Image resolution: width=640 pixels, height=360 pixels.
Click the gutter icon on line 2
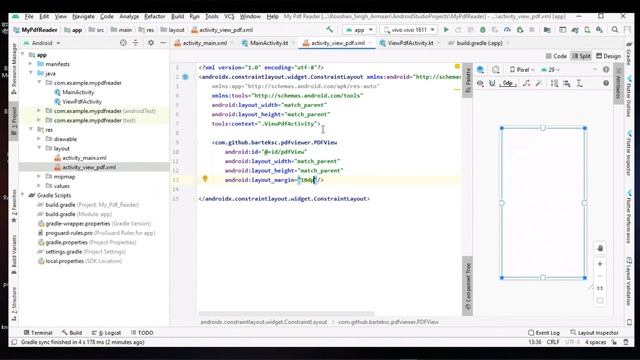tap(185, 77)
